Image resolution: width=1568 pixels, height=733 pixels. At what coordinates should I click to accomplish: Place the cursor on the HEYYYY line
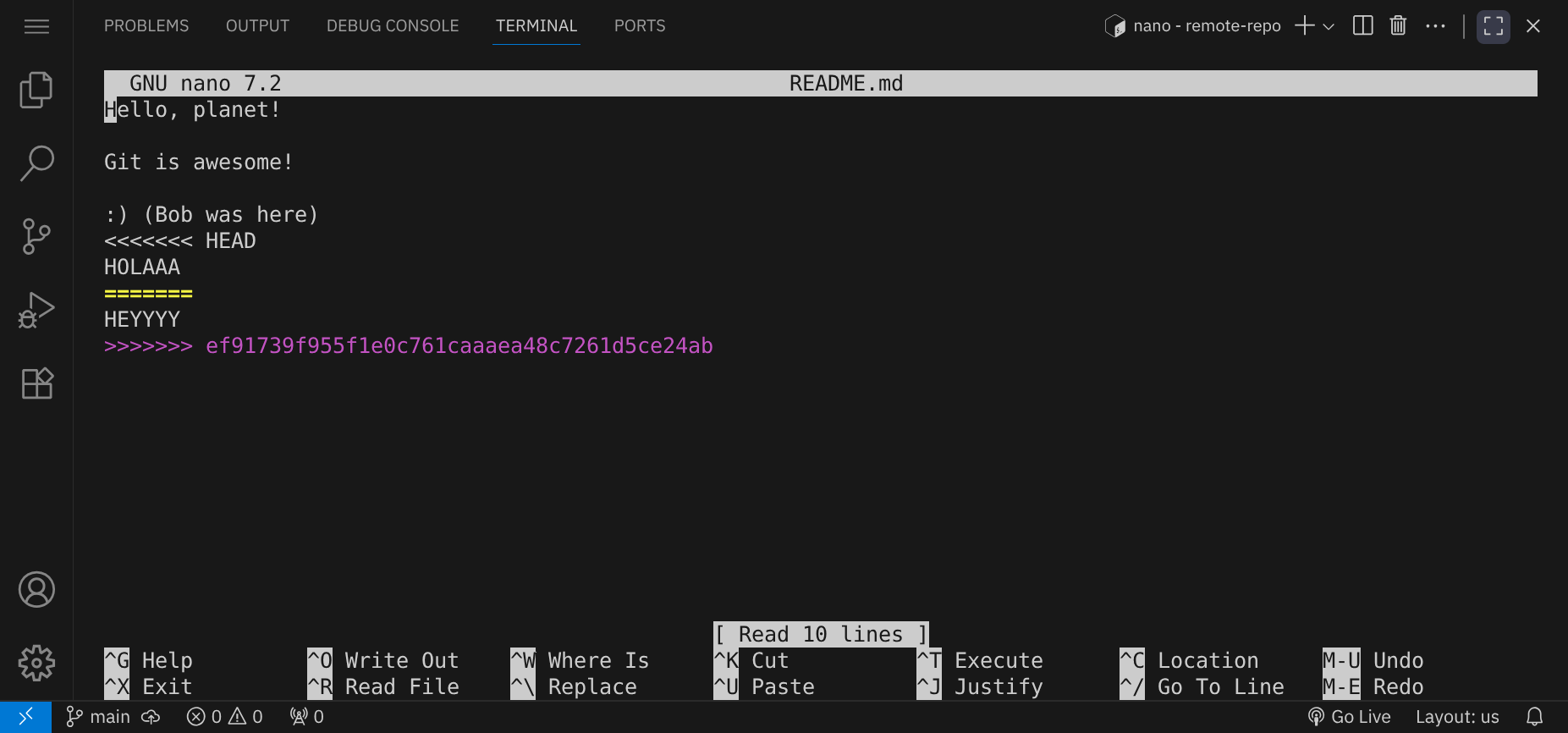coord(142,320)
